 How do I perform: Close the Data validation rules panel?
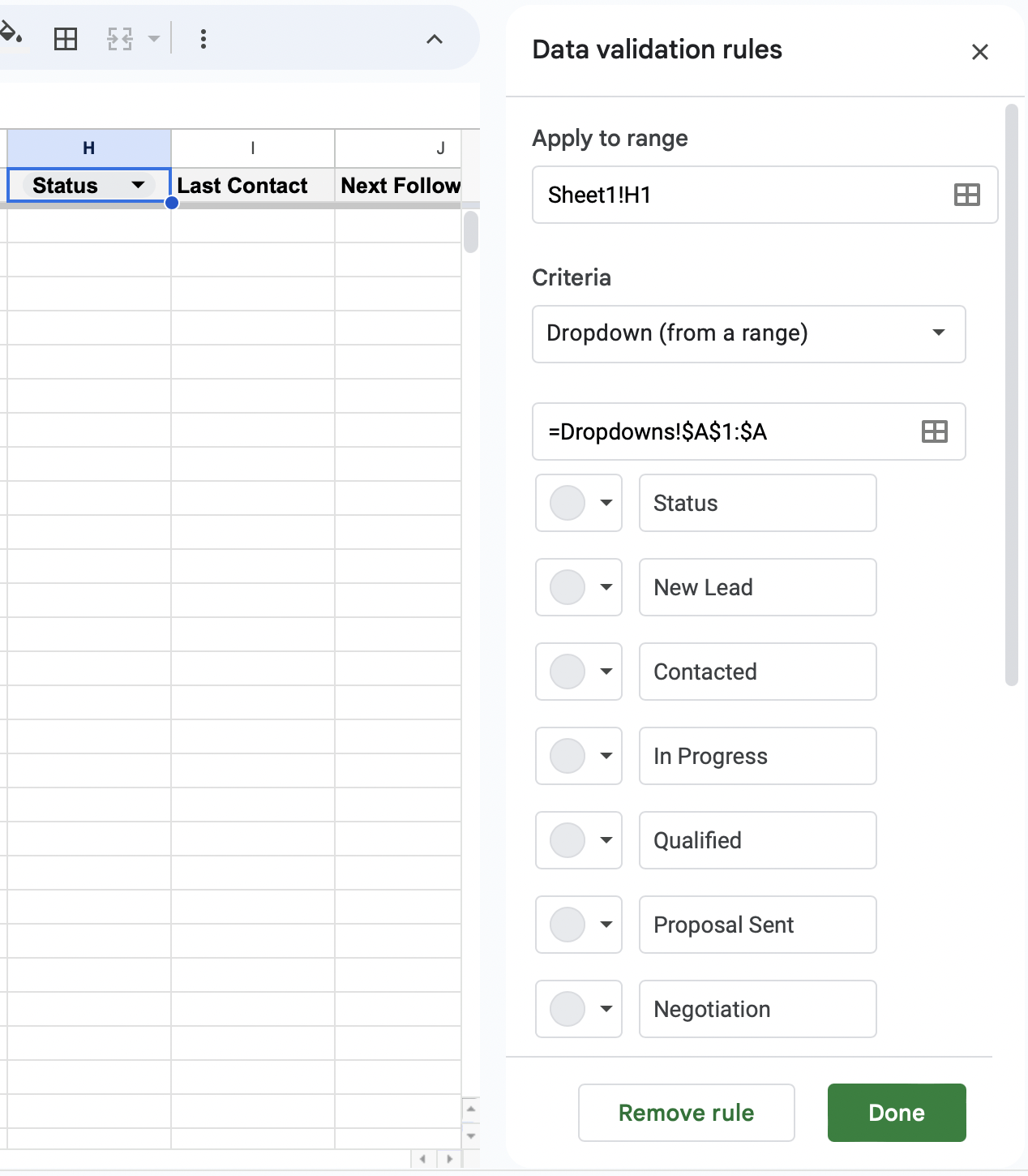click(979, 51)
